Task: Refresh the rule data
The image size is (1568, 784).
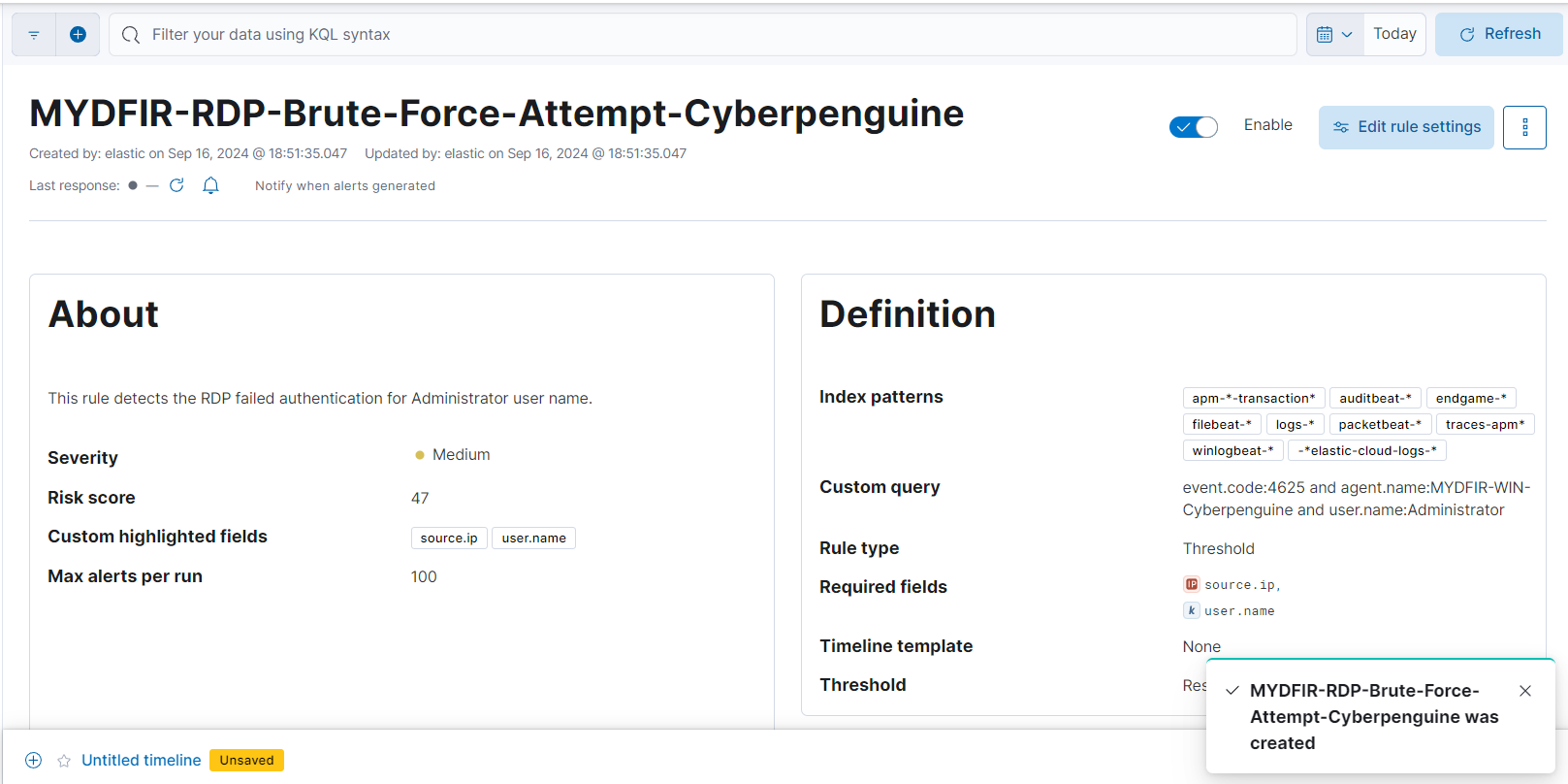Action: [x=1500, y=34]
